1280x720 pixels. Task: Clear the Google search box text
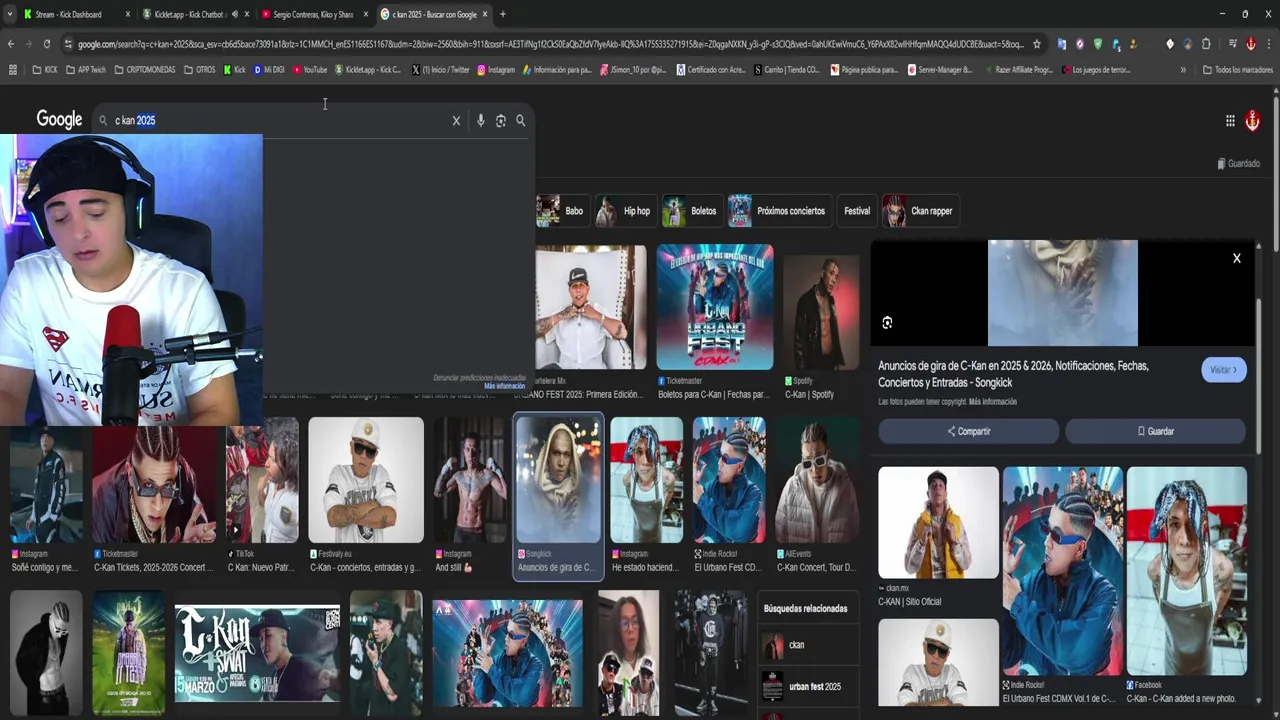pyautogui.click(x=456, y=120)
